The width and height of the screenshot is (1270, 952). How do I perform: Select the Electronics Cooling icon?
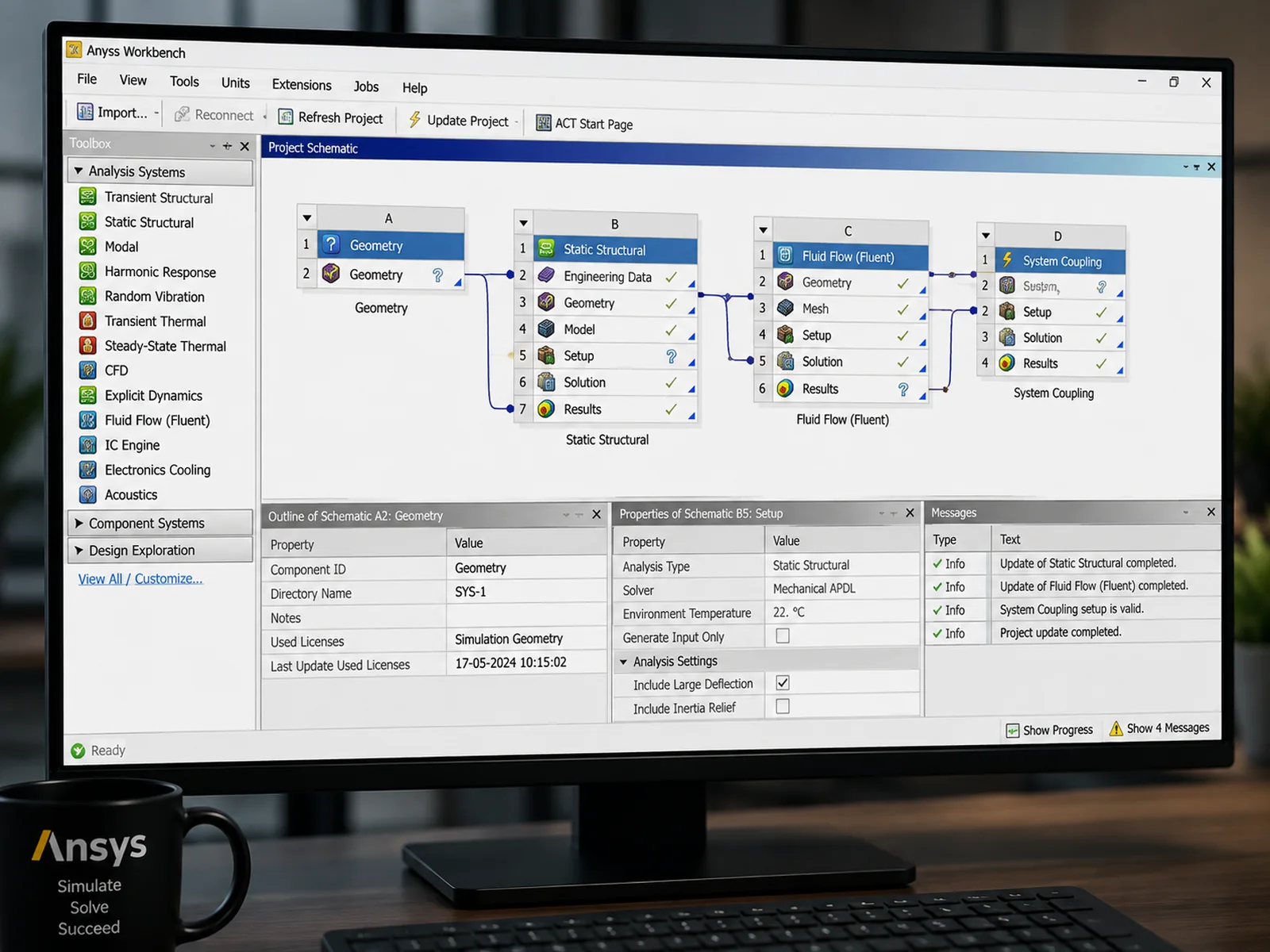88,470
